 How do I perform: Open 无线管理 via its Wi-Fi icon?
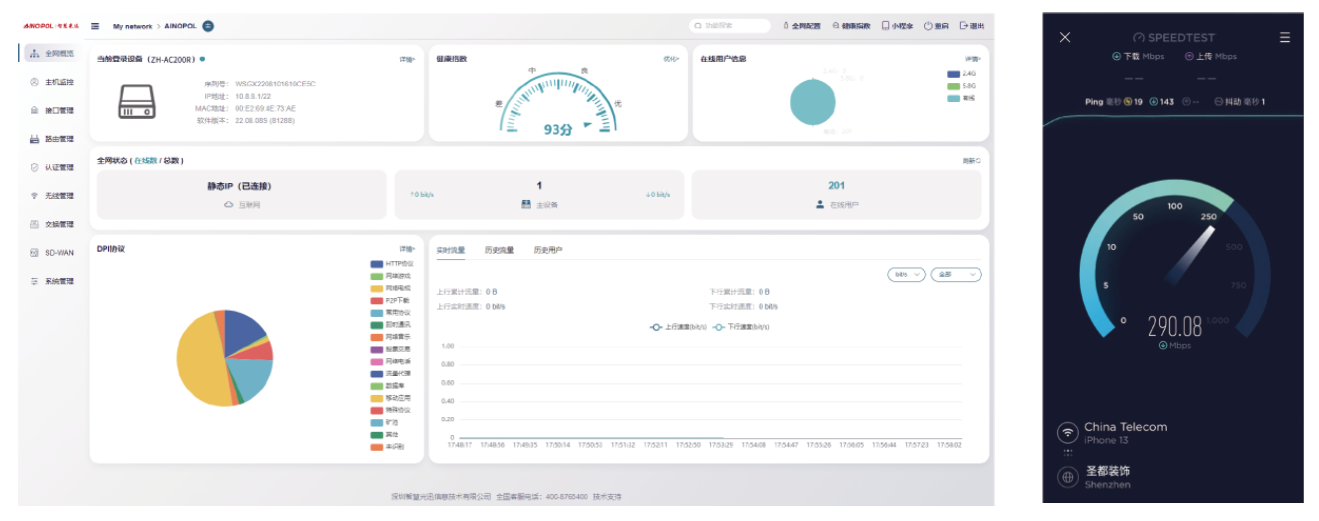point(35,196)
